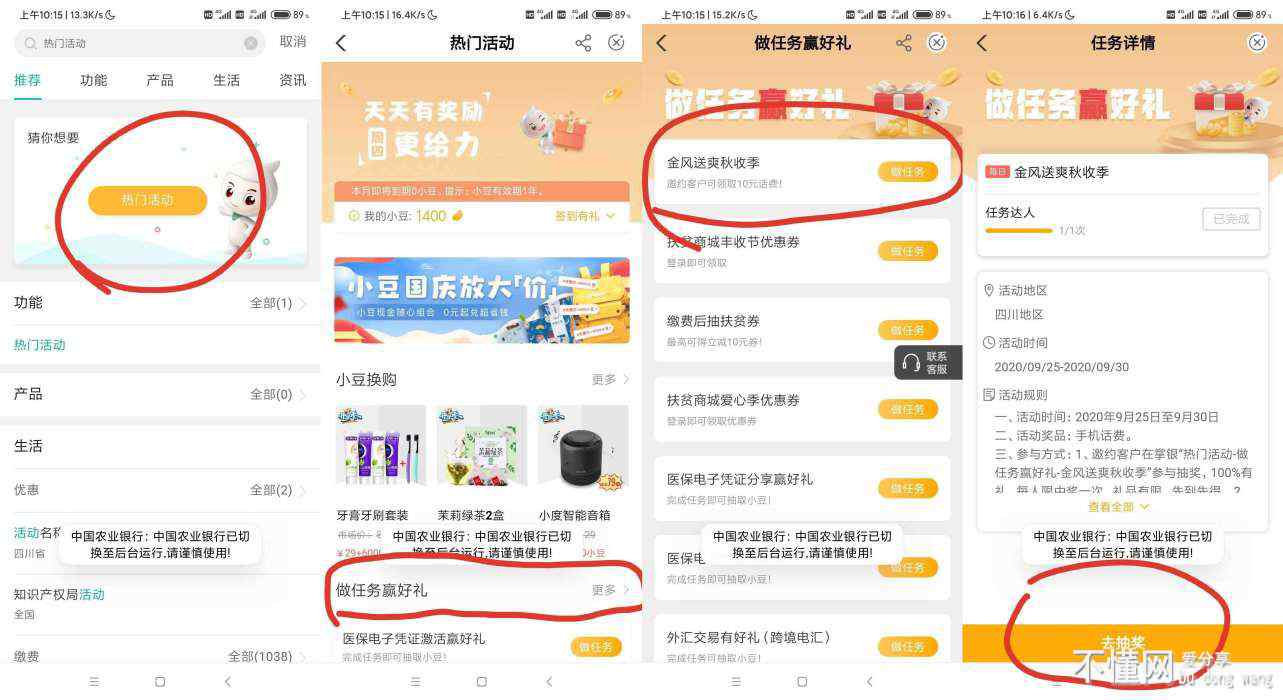Open the 联系客服 headset icon
Screen dimensions: 1283x700
[x=911, y=362]
